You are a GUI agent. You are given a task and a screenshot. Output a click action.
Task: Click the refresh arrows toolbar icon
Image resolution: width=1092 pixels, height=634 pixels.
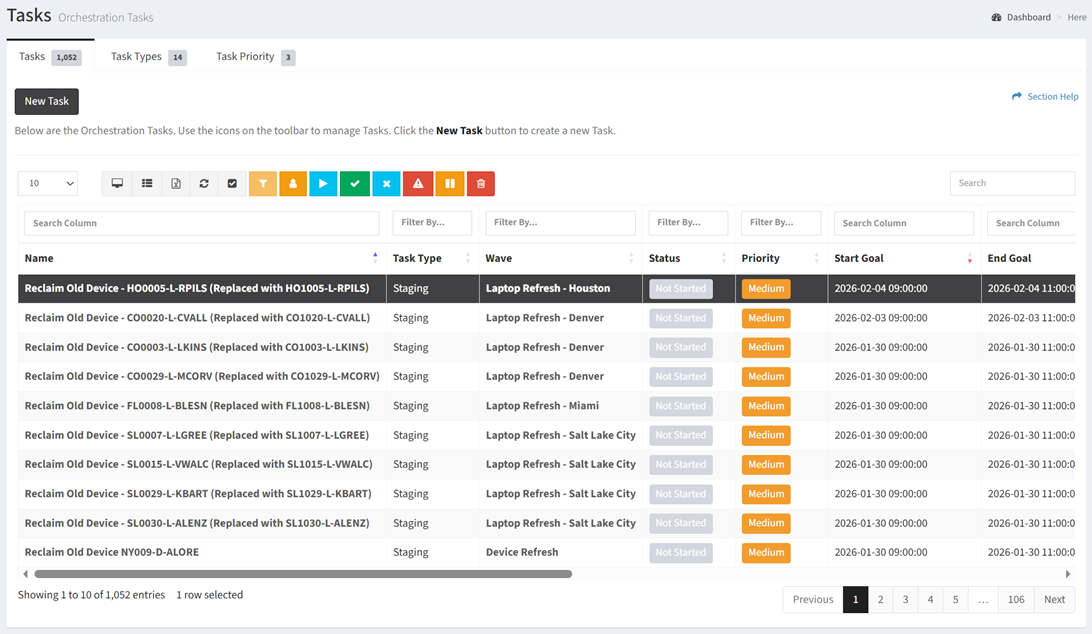click(204, 184)
